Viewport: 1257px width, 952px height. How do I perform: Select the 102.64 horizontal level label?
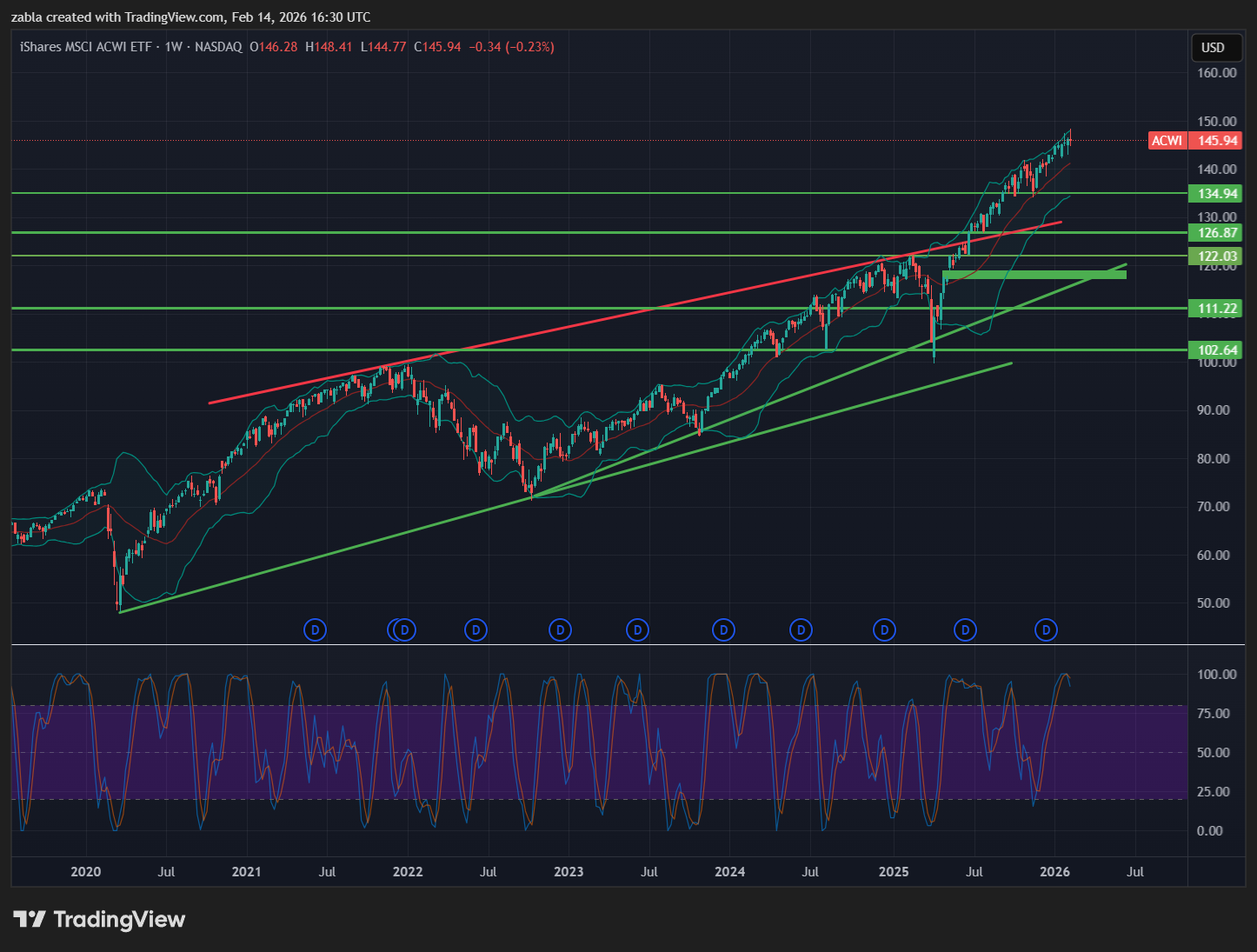click(1216, 350)
